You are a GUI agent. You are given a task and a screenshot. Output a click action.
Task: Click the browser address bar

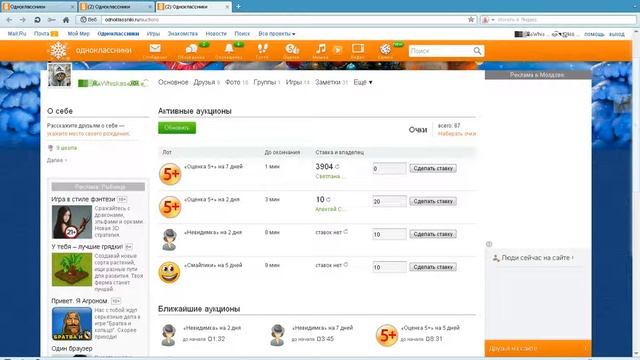click(284, 20)
